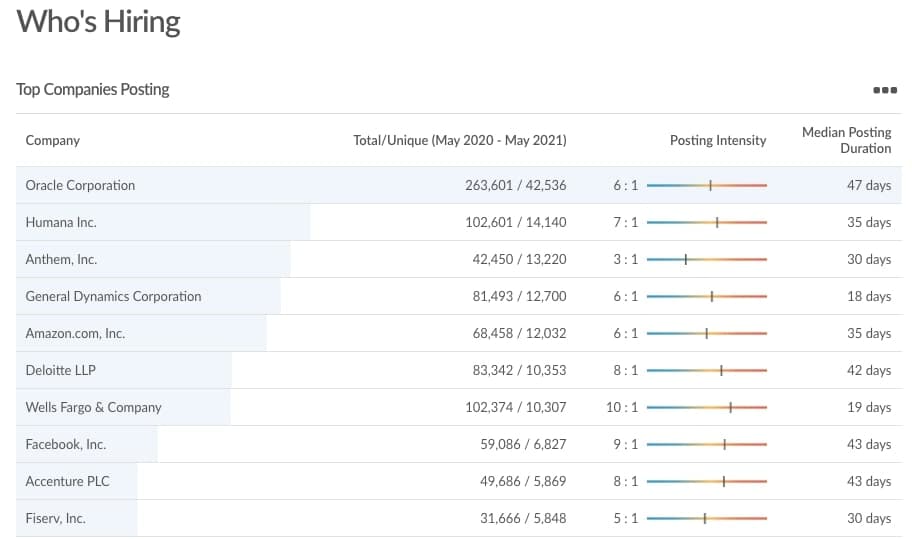Viewport: 912px width, 539px height.
Task: Select the Anthem, Inc. company name
Action: [61, 259]
